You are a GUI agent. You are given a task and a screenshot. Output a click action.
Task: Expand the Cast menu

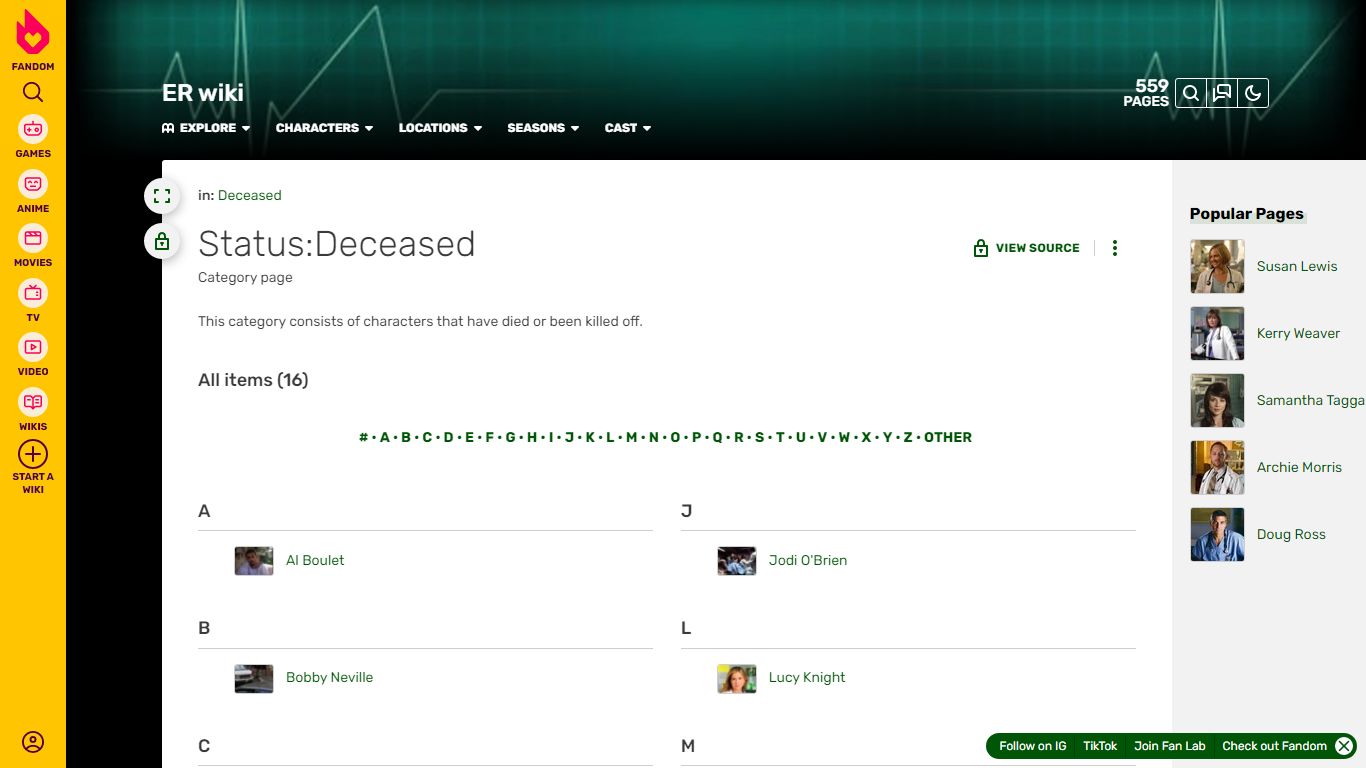(x=628, y=128)
